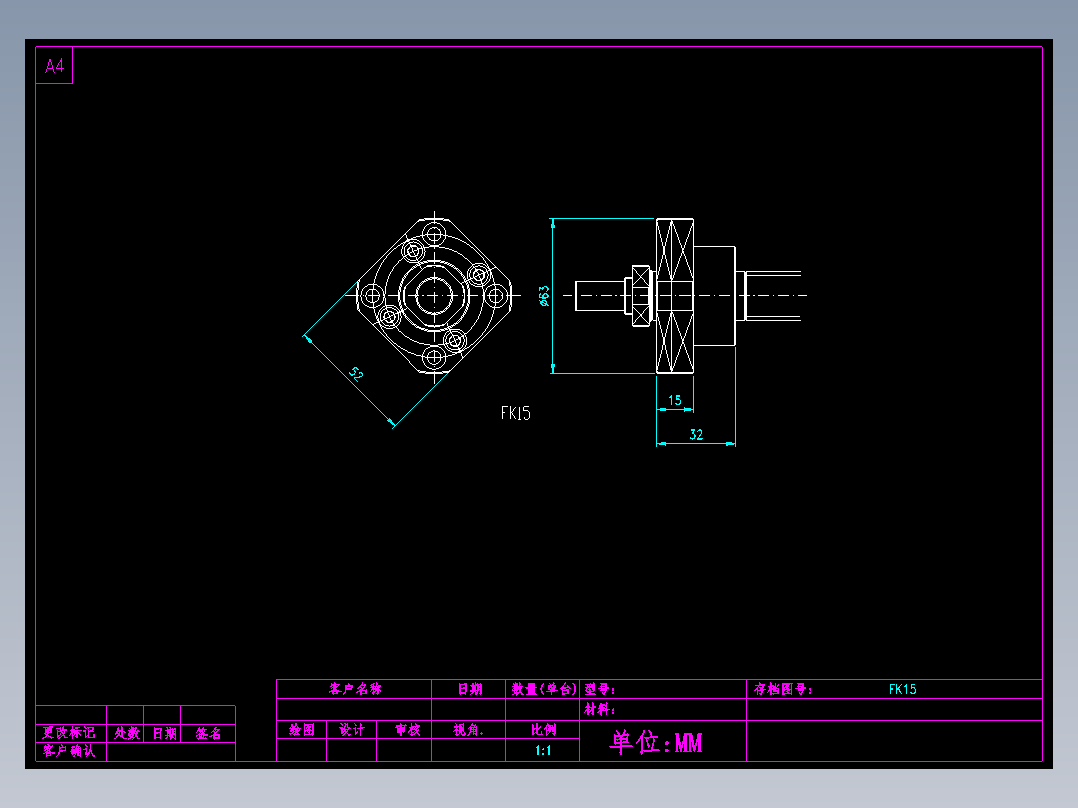The image size is (1078, 808).
Task: Select the 比例 label cell
Action: click(x=543, y=730)
